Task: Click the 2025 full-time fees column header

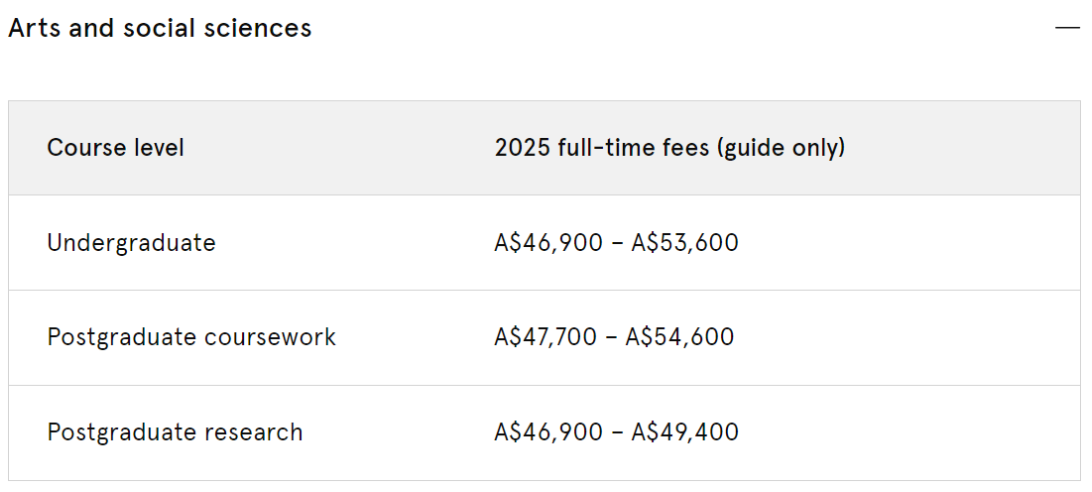Action: [669, 148]
